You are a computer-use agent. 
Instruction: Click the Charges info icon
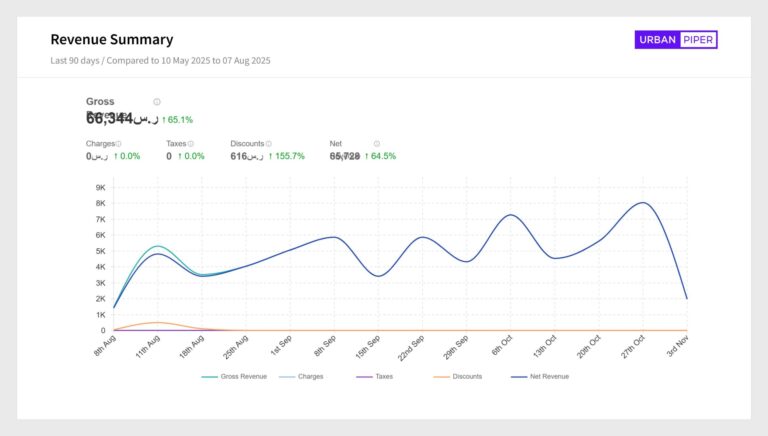[x=118, y=144]
